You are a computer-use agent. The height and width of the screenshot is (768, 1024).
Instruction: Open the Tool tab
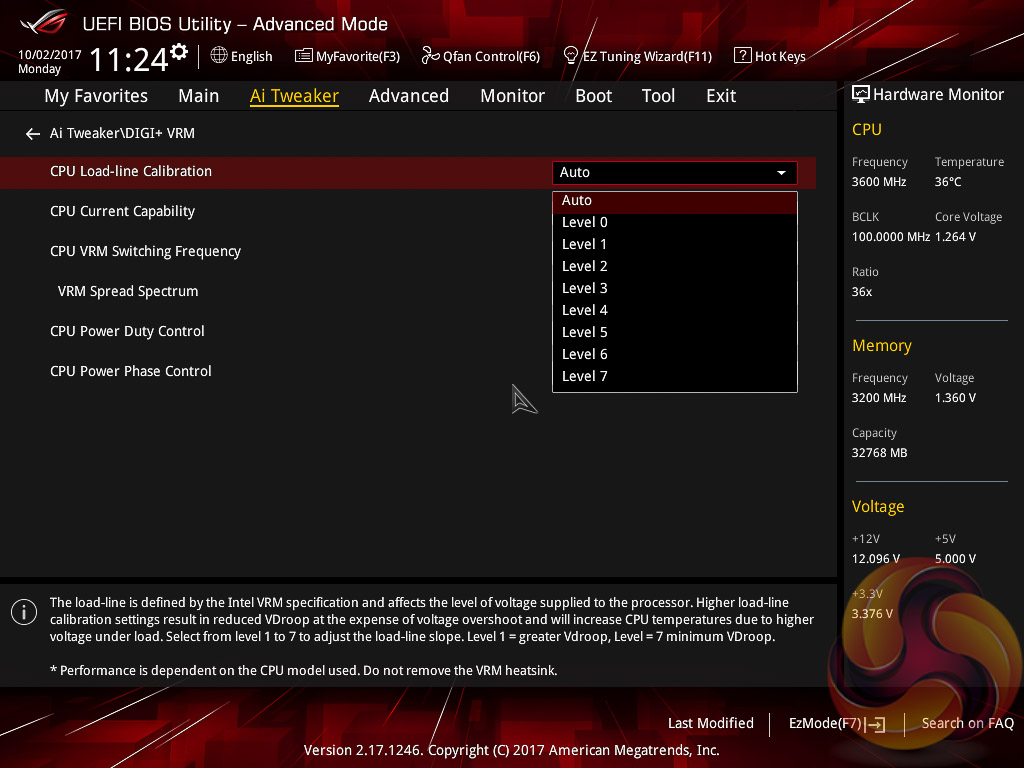pos(658,96)
